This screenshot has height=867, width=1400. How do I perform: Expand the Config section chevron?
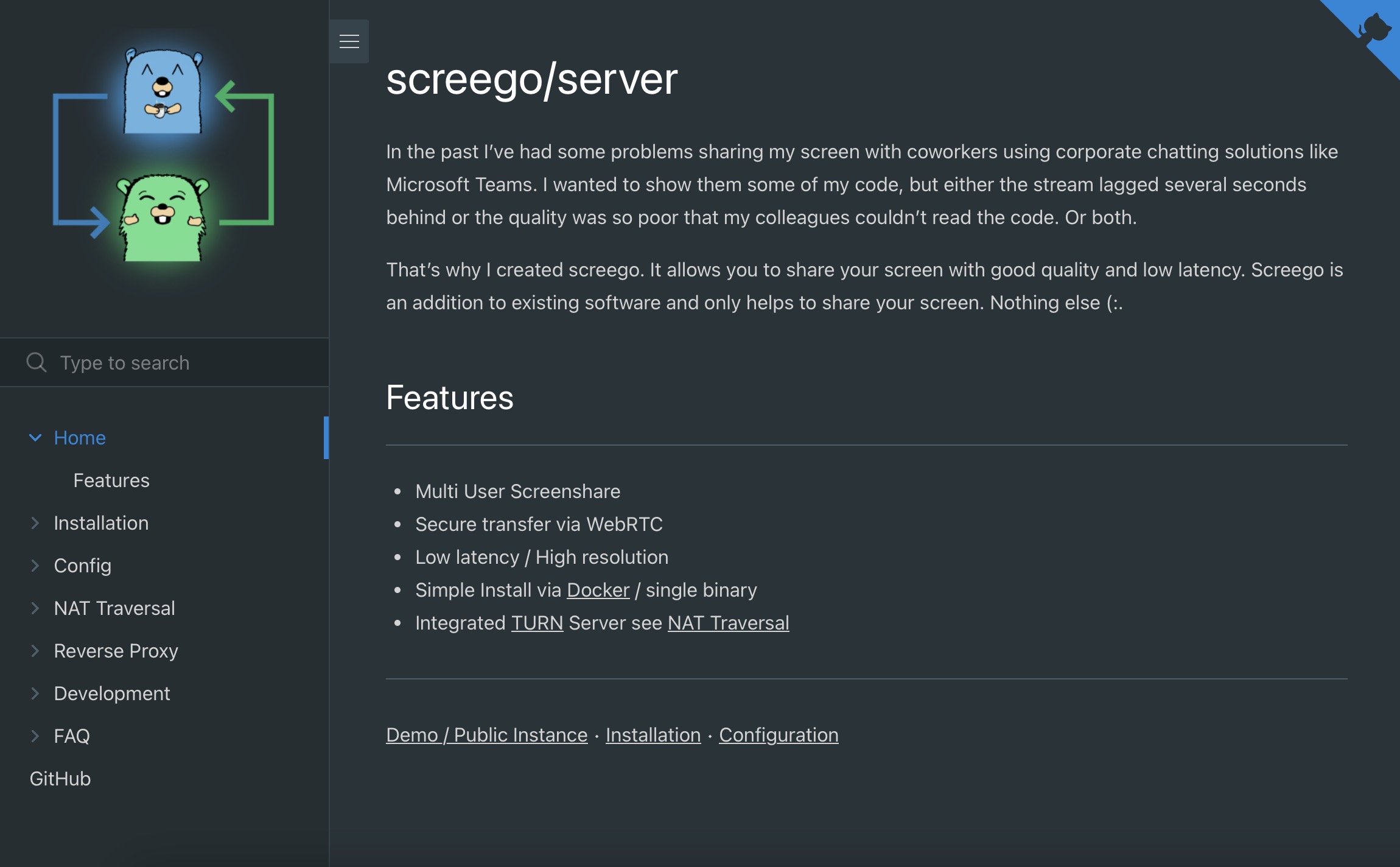pos(35,566)
